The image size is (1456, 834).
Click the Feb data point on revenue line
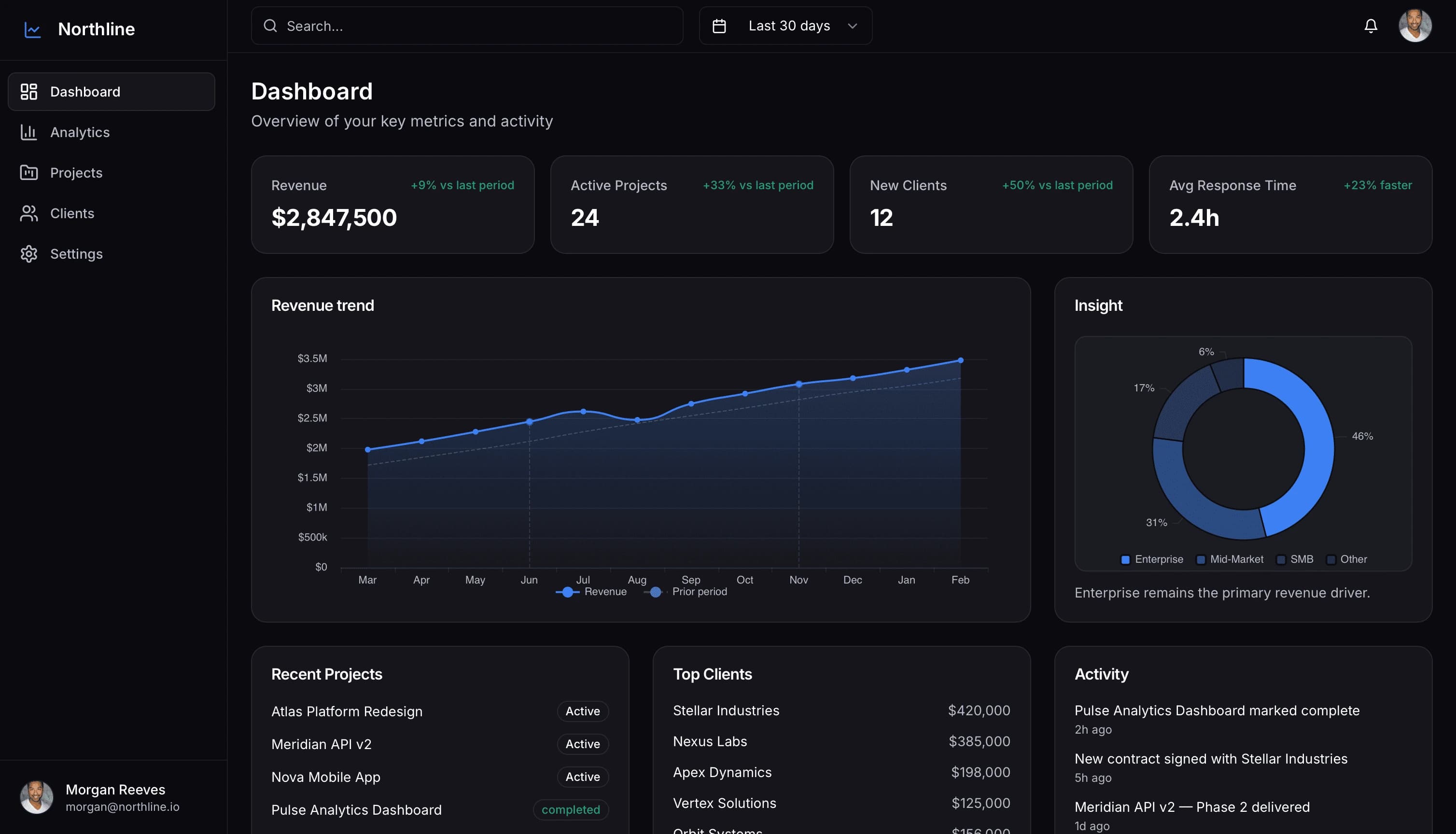[961, 361]
